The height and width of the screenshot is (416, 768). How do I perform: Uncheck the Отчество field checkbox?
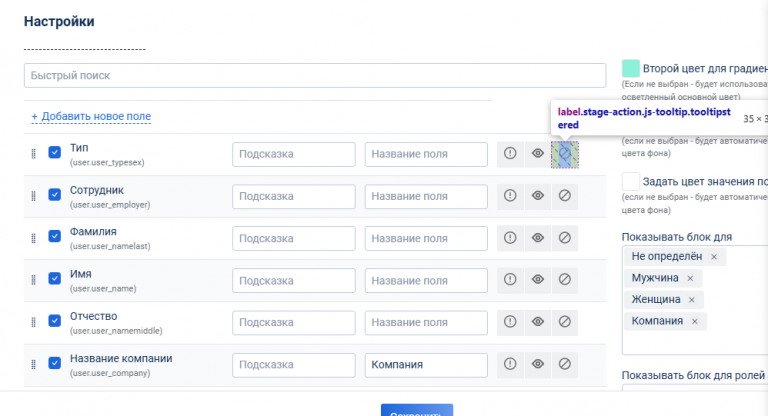coord(54,320)
